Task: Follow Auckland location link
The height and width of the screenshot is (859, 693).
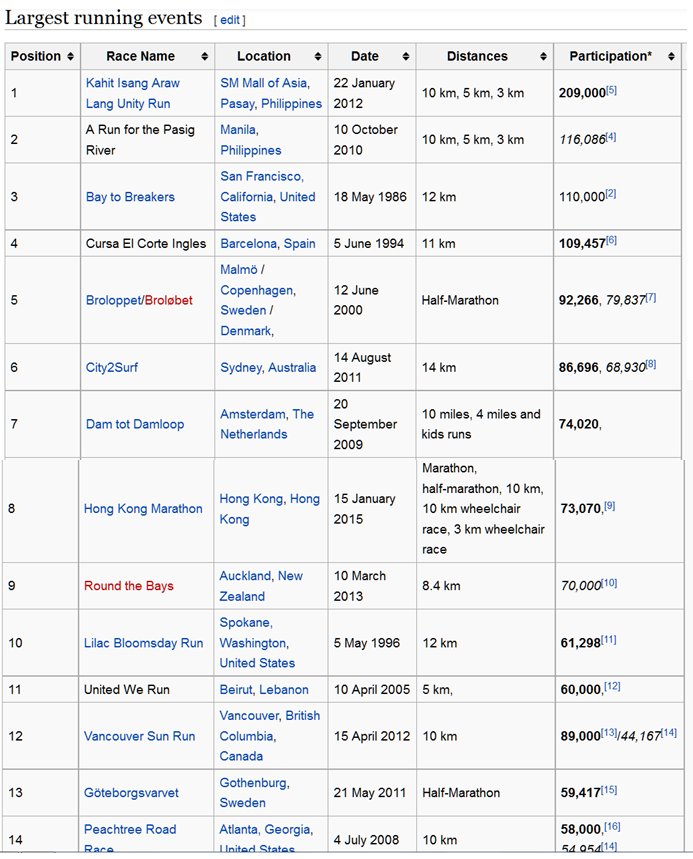Action: pos(245,576)
